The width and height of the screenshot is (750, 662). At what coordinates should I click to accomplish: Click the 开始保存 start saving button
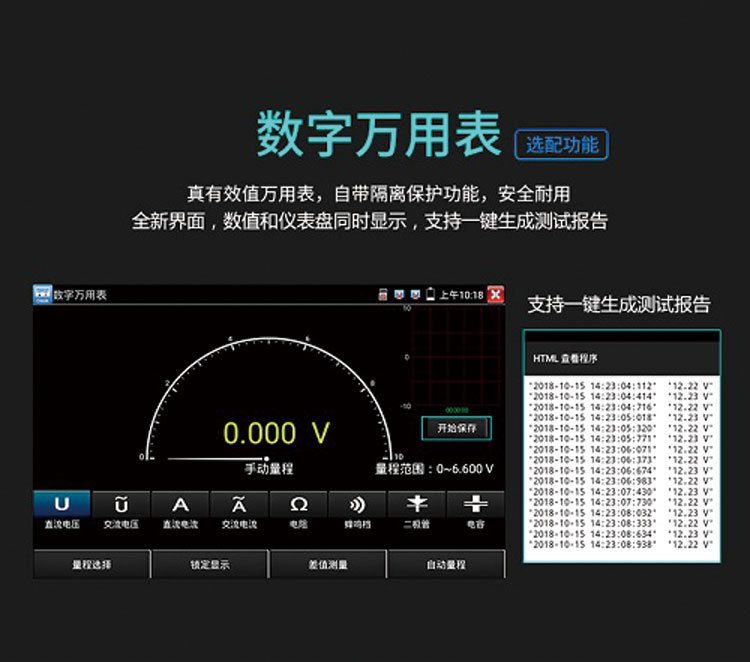(456, 428)
